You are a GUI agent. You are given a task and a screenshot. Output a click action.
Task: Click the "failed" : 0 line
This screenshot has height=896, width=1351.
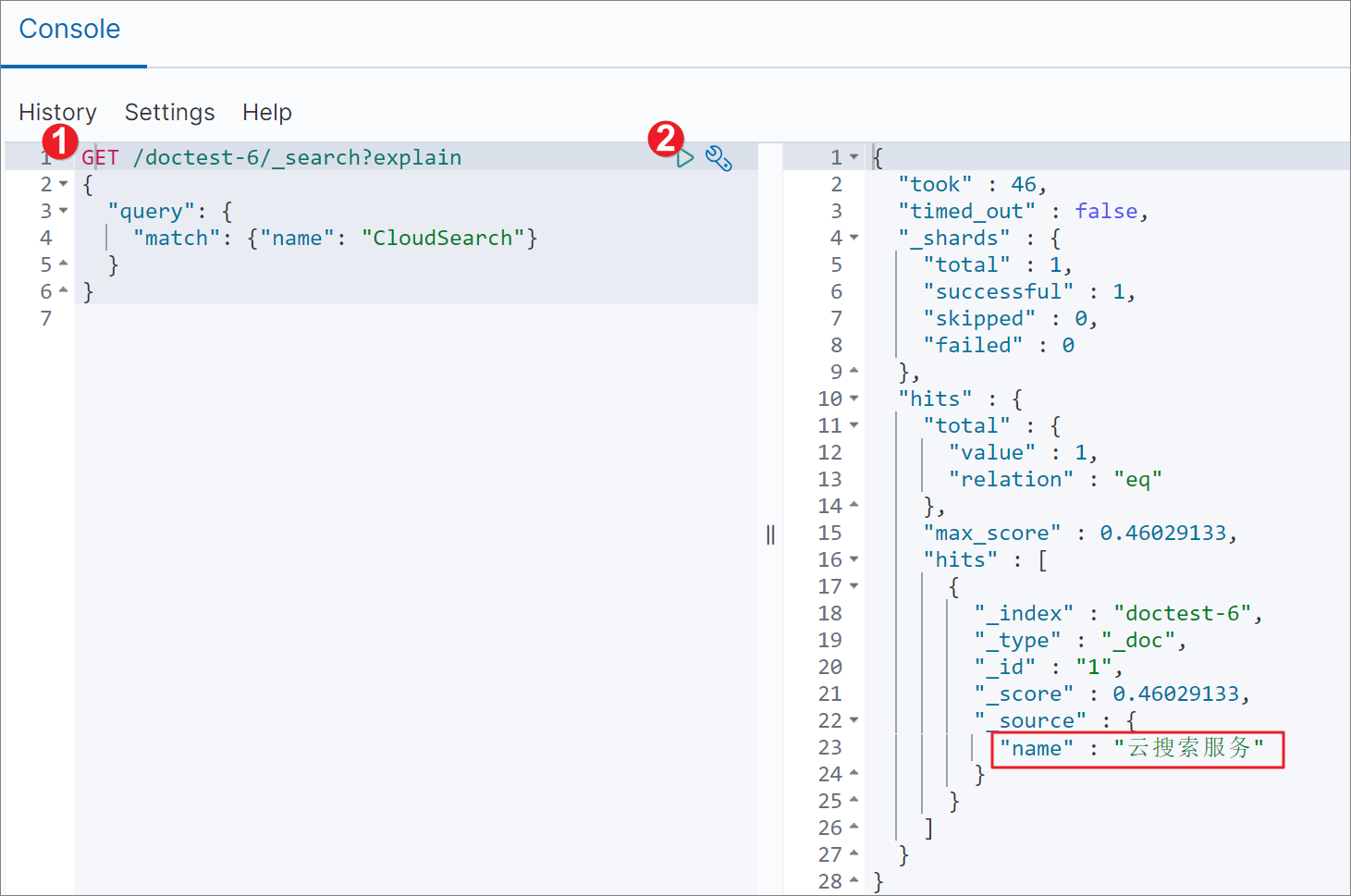tap(999, 345)
